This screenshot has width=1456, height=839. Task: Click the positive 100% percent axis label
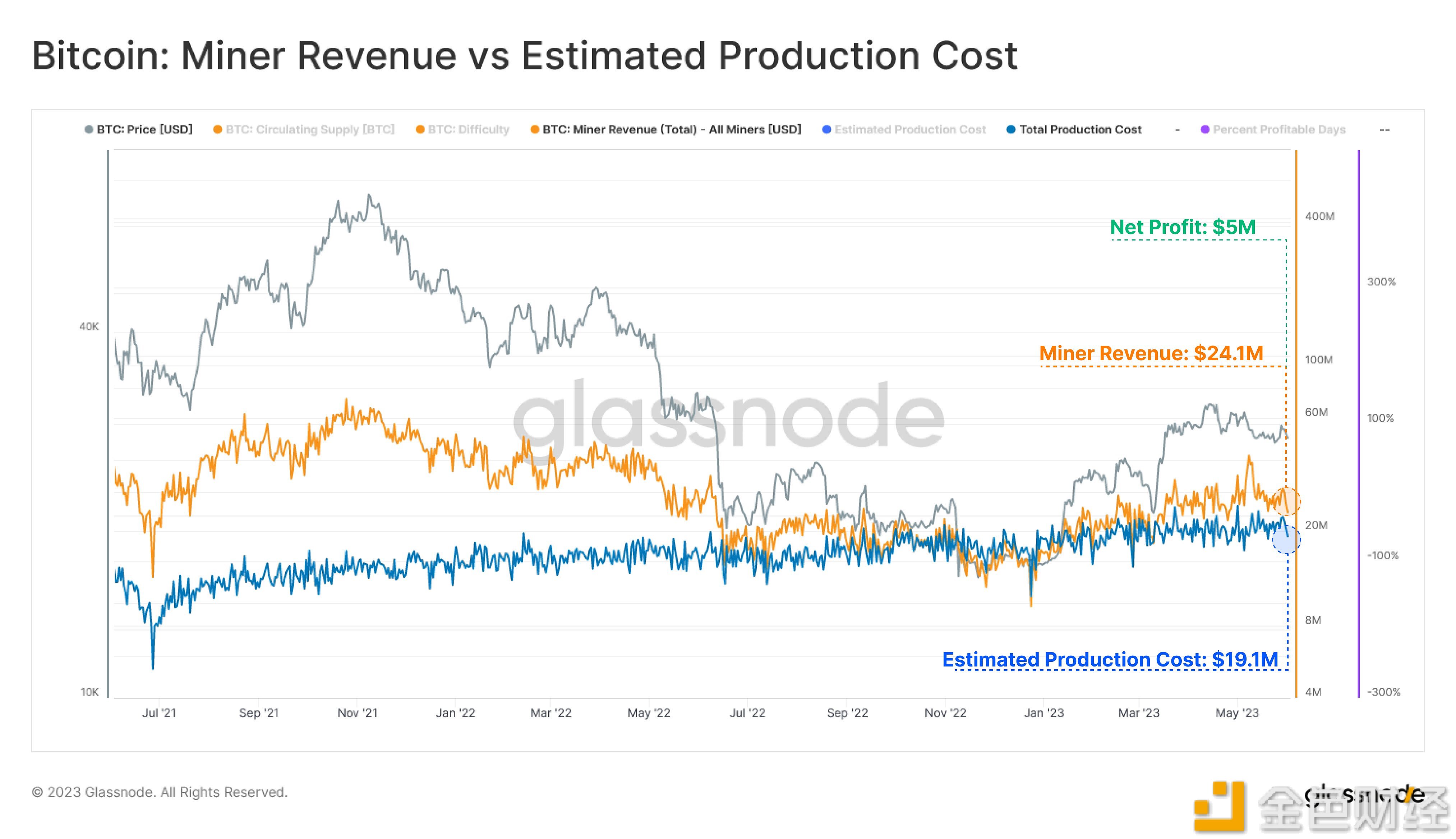click(x=1381, y=418)
